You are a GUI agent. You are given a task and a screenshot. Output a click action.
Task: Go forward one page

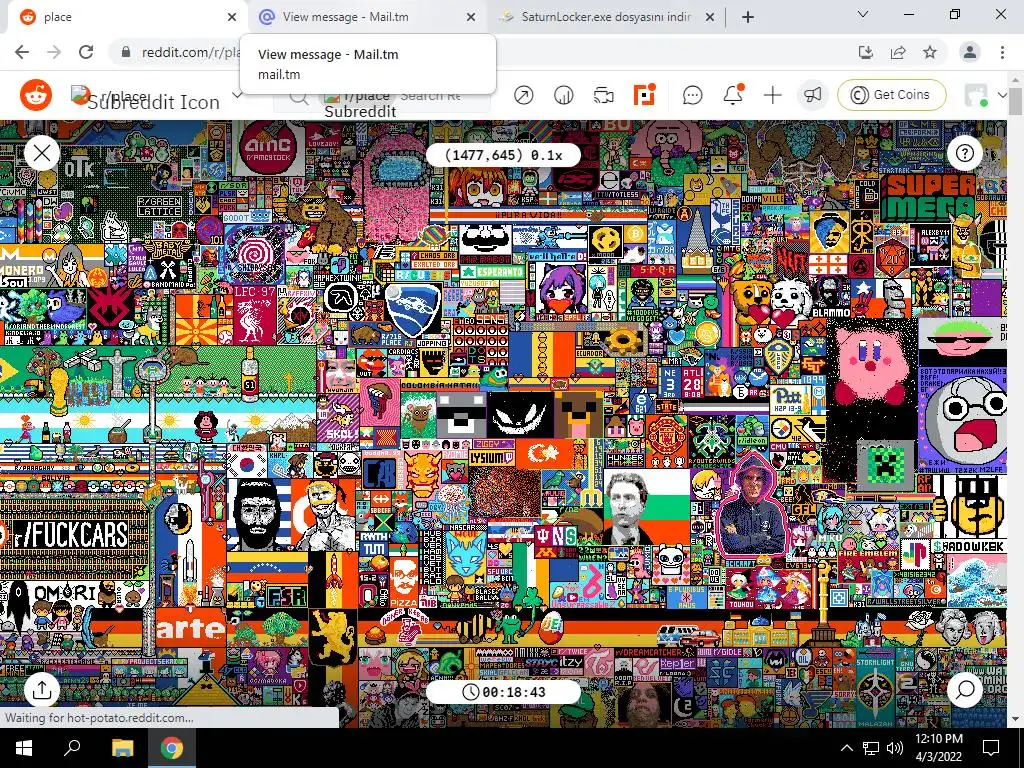(x=54, y=52)
